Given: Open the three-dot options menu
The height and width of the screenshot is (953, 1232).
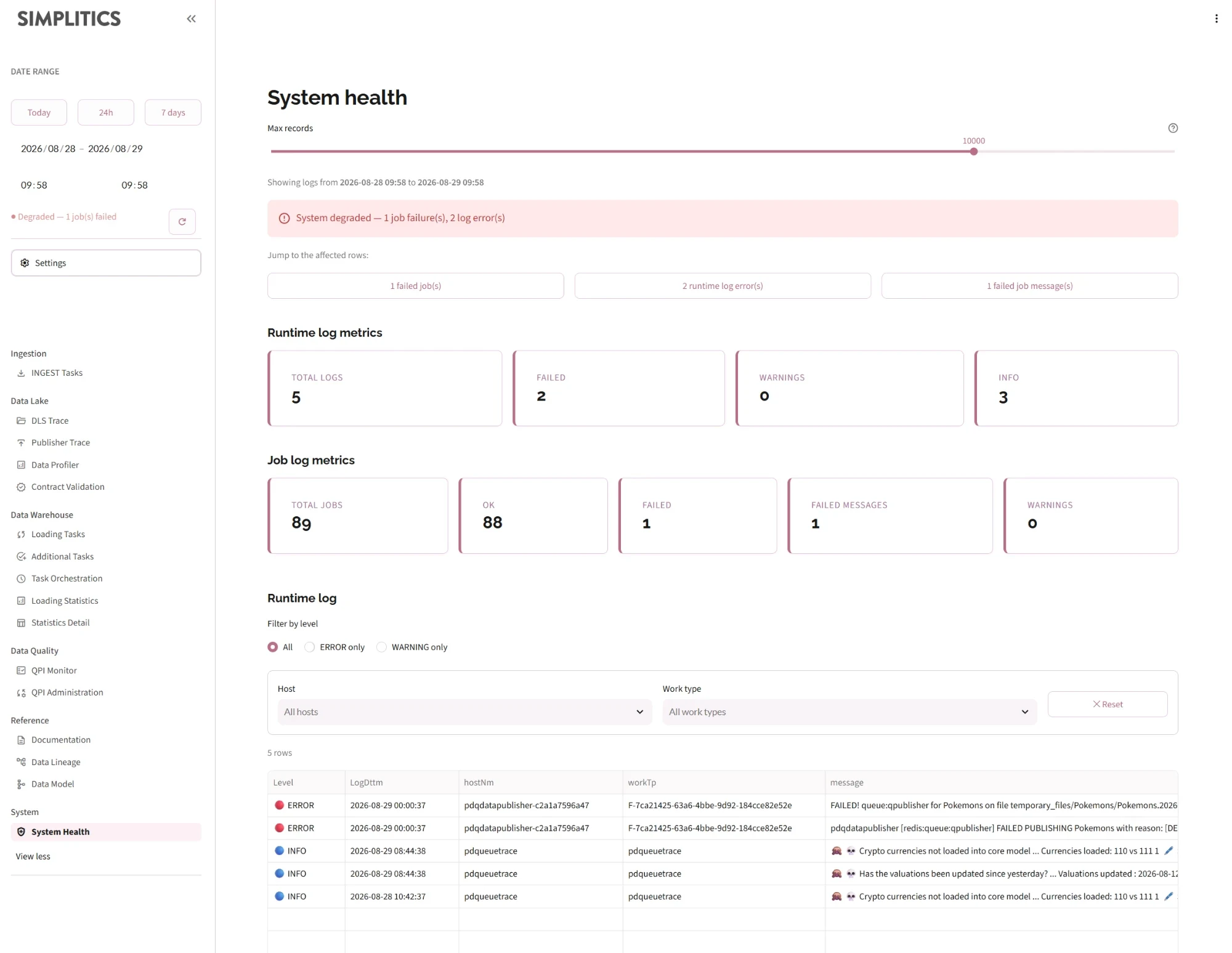Looking at the screenshot, I should [x=1216, y=18].
